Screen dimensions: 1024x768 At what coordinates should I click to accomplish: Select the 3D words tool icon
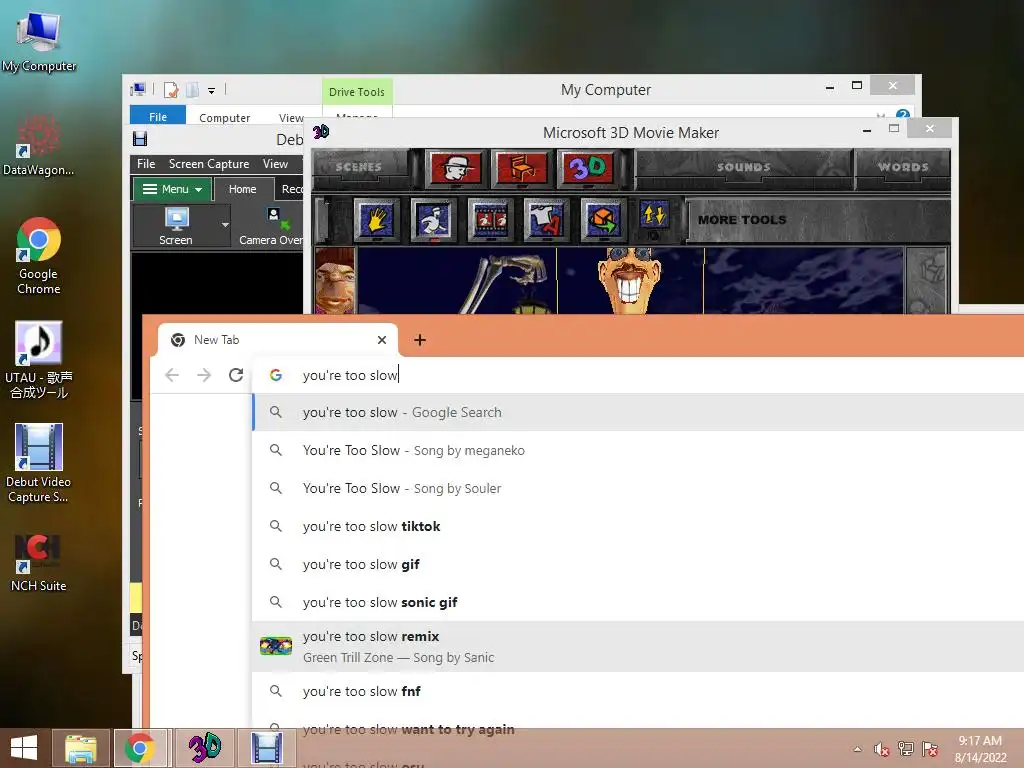pos(588,168)
